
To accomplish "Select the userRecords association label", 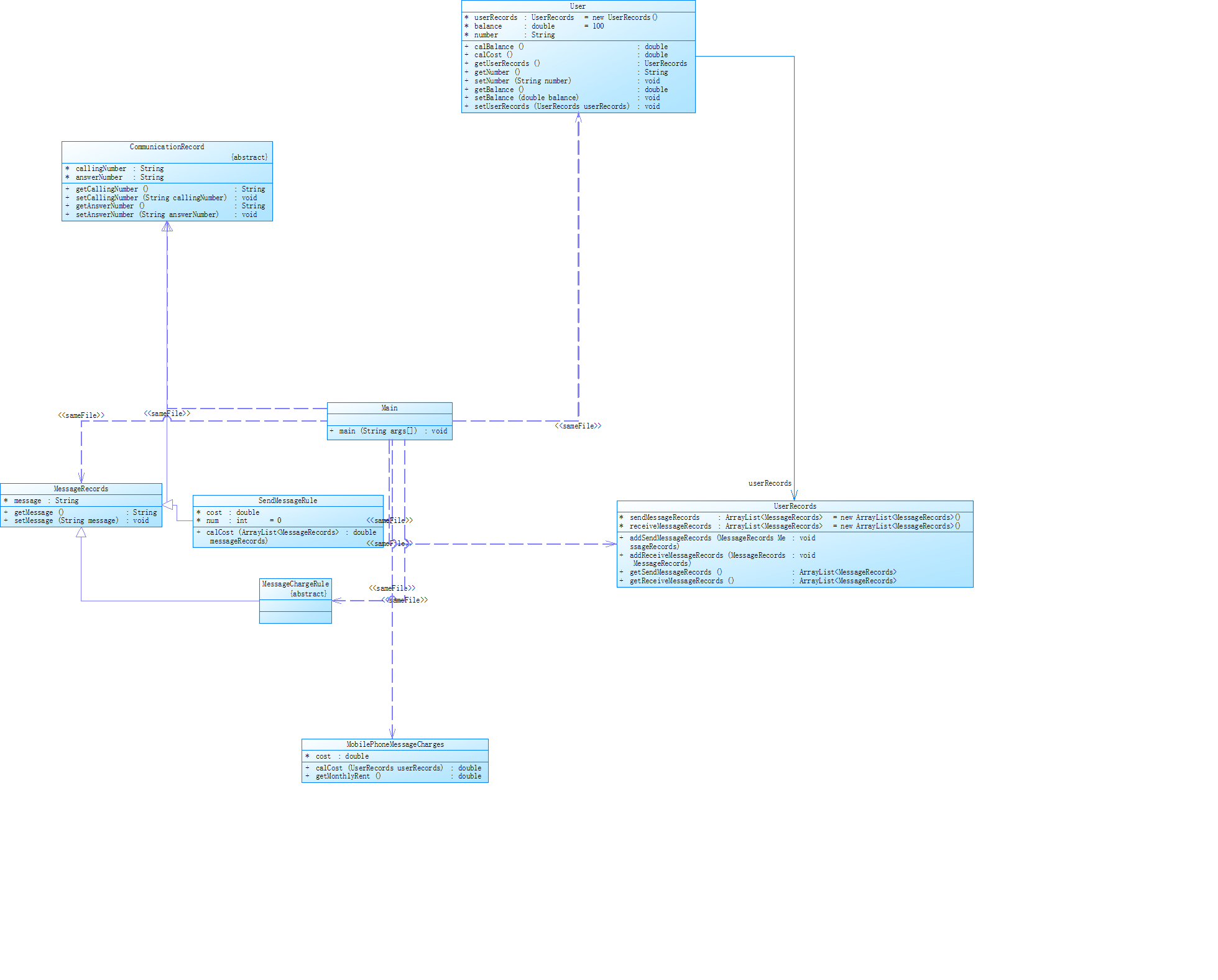I will click(x=769, y=484).
